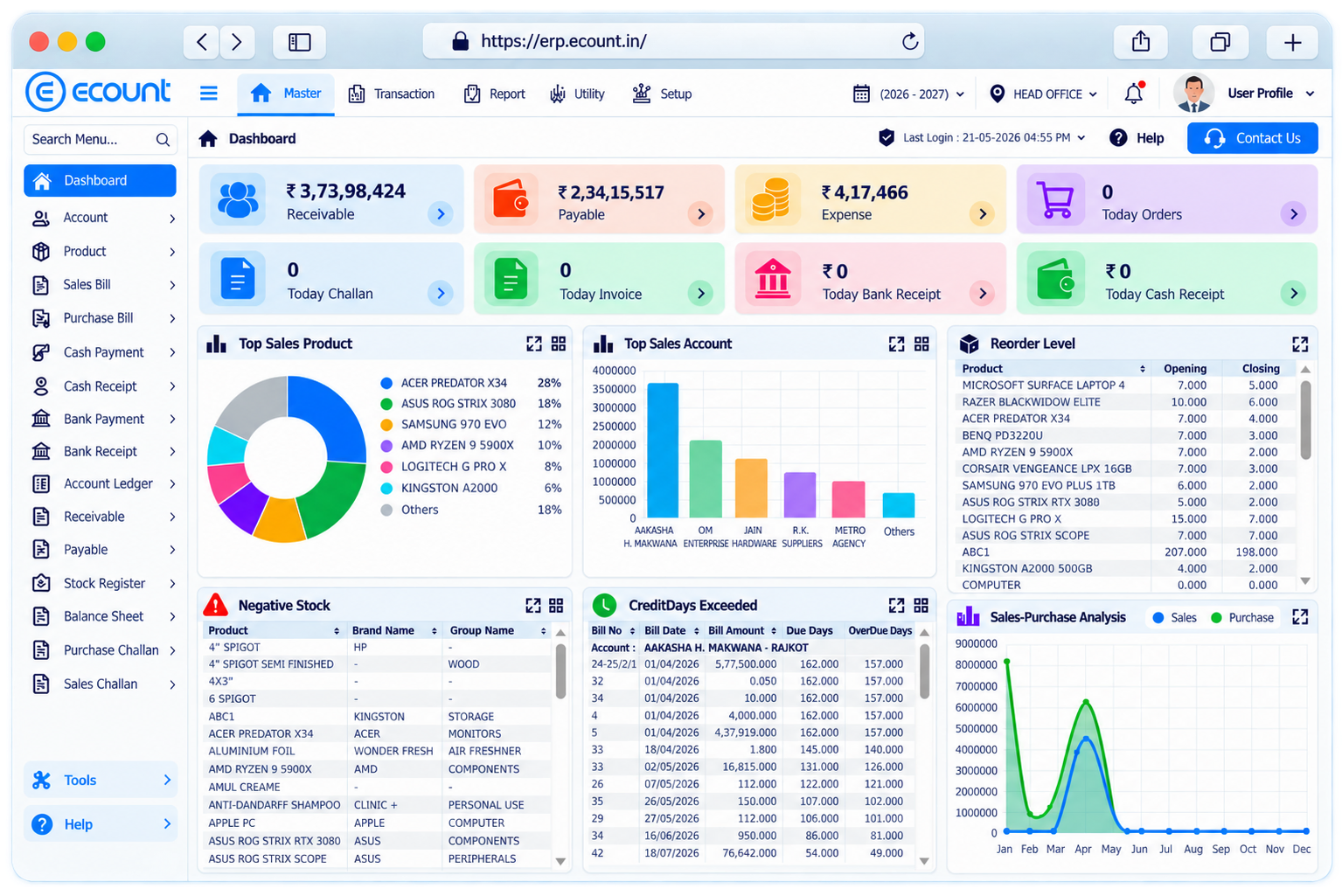Toggle the Sales series in chart legend
1342x896 pixels.
1174,617
